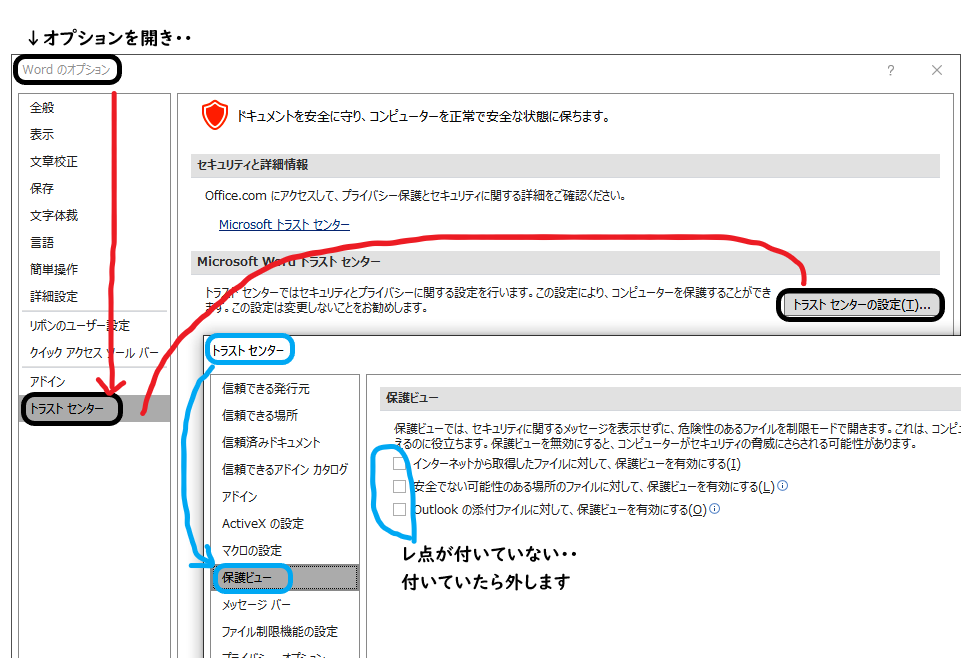Open 簡単操作 options

pyautogui.click(x=54, y=270)
